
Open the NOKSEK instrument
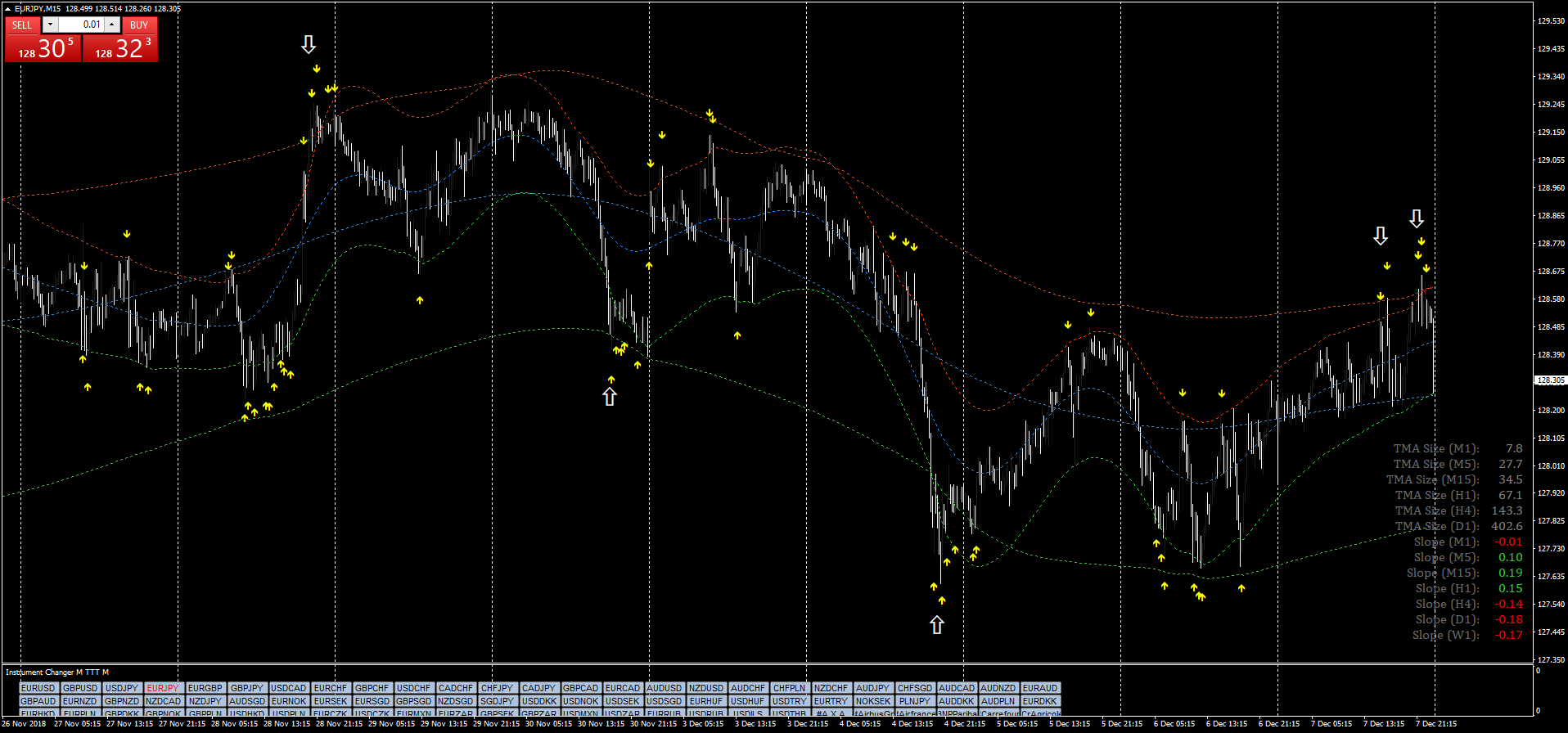click(872, 701)
